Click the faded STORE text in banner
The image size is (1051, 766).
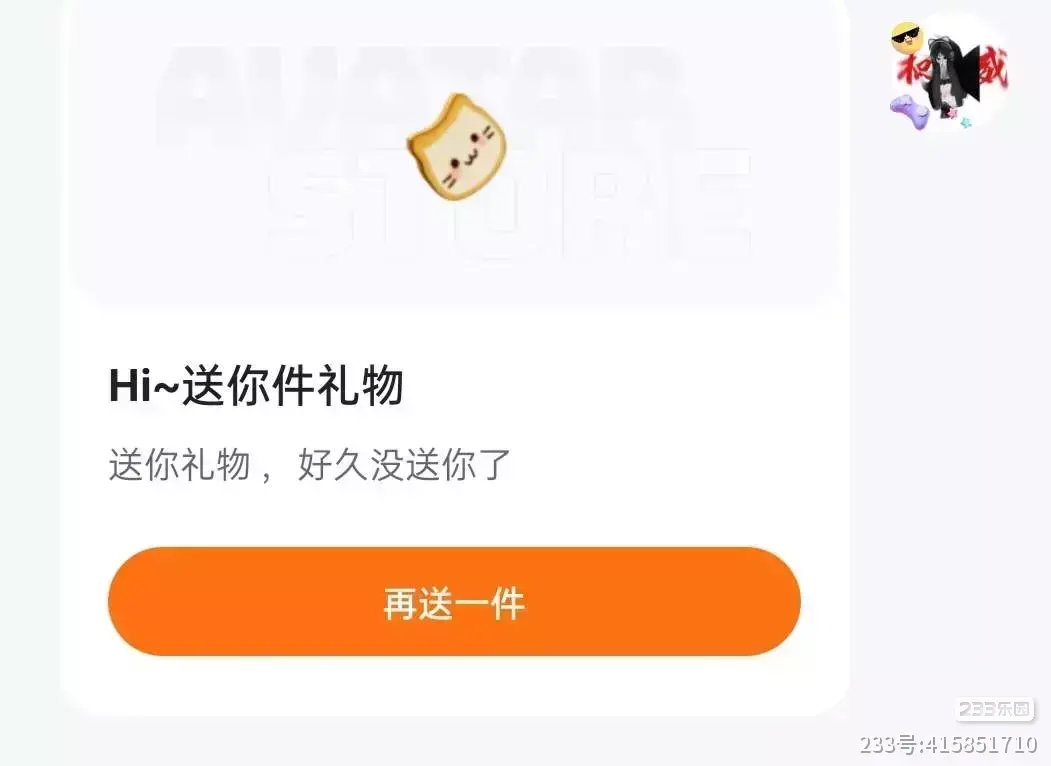(509, 204)
